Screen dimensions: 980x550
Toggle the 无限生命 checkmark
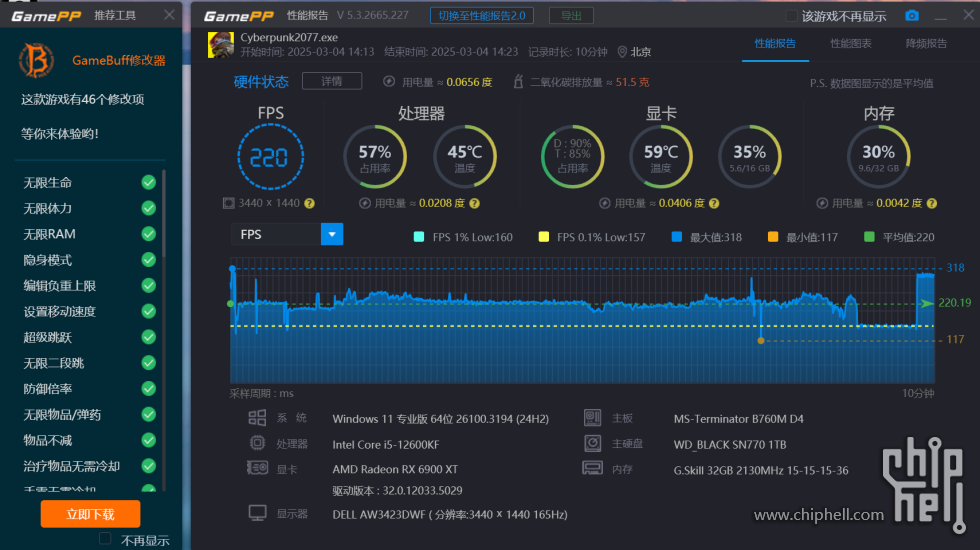(148, 182)
